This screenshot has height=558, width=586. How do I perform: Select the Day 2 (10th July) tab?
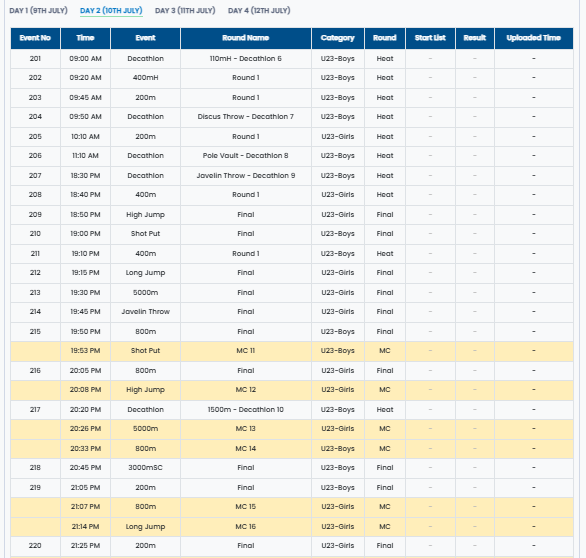[111, 10]
